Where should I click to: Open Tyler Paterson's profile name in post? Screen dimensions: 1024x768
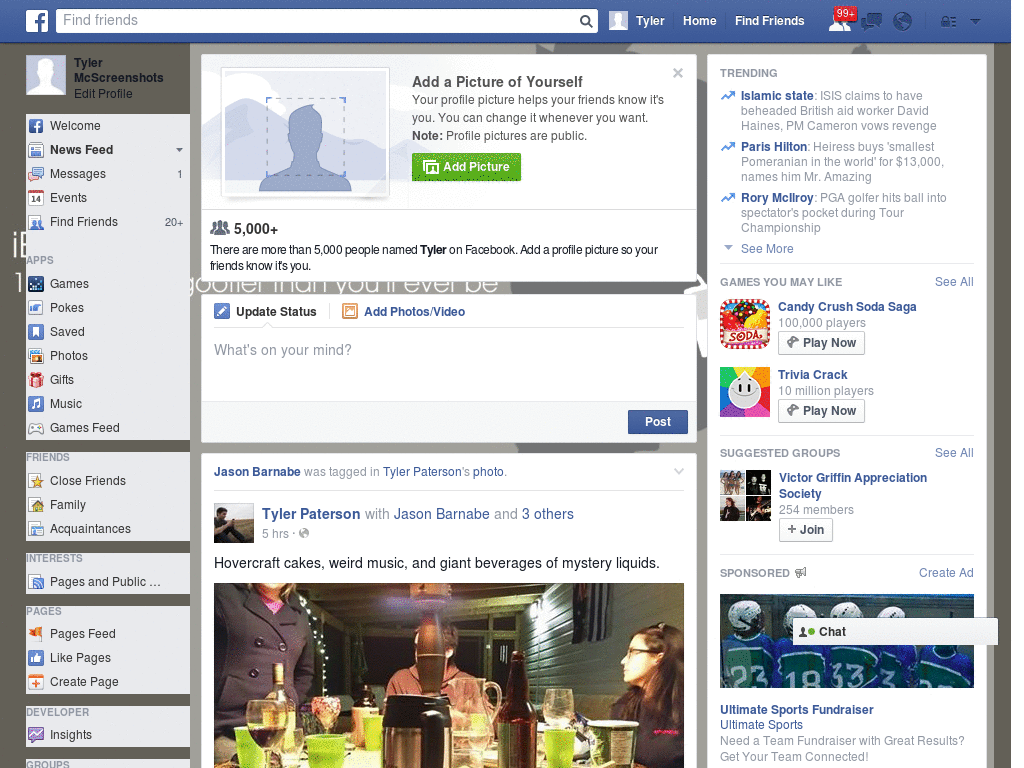(x=311, y=515)
